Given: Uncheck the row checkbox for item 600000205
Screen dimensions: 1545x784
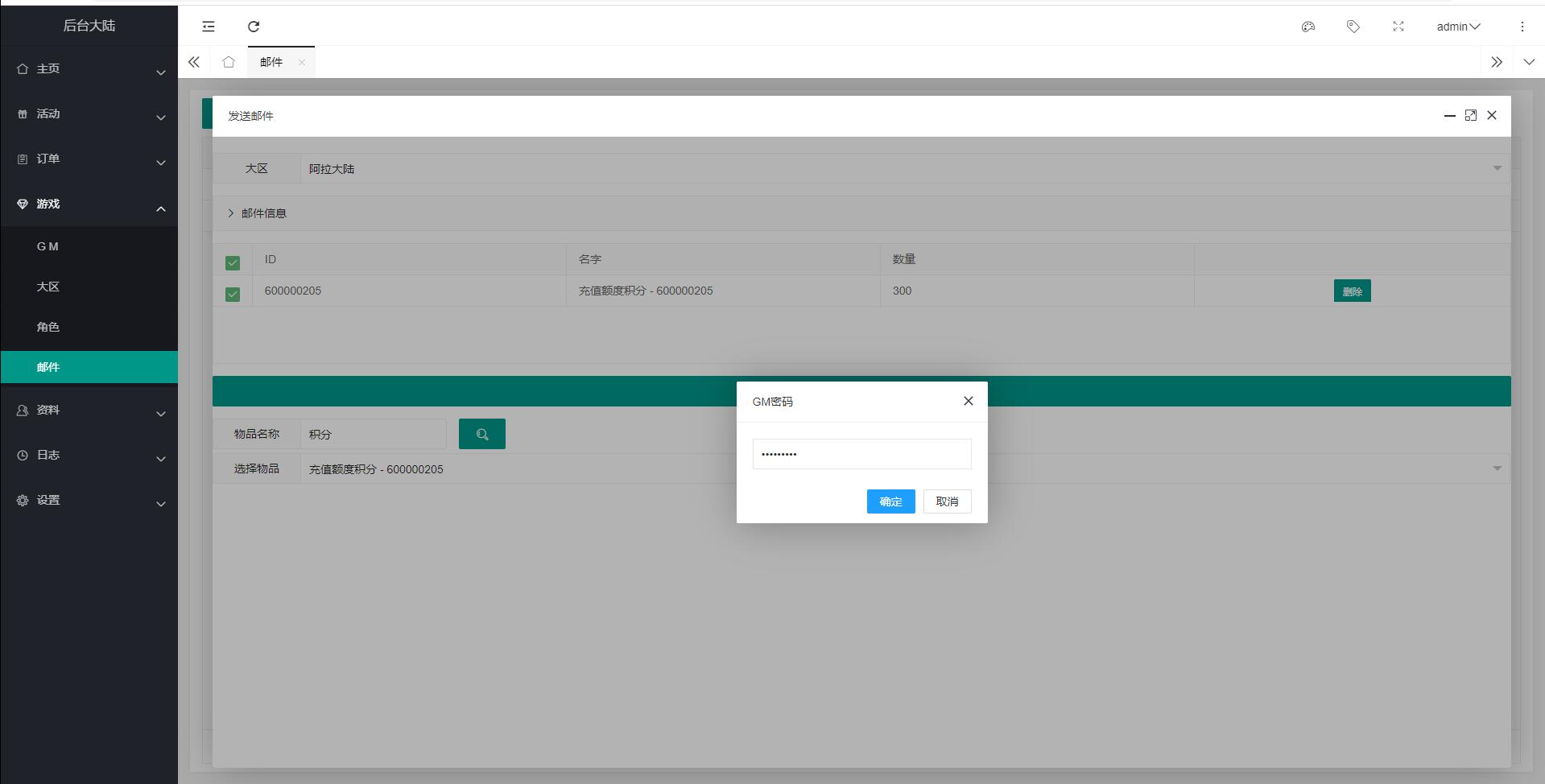Looking at the screenshot, I should (x=233, y=294).
